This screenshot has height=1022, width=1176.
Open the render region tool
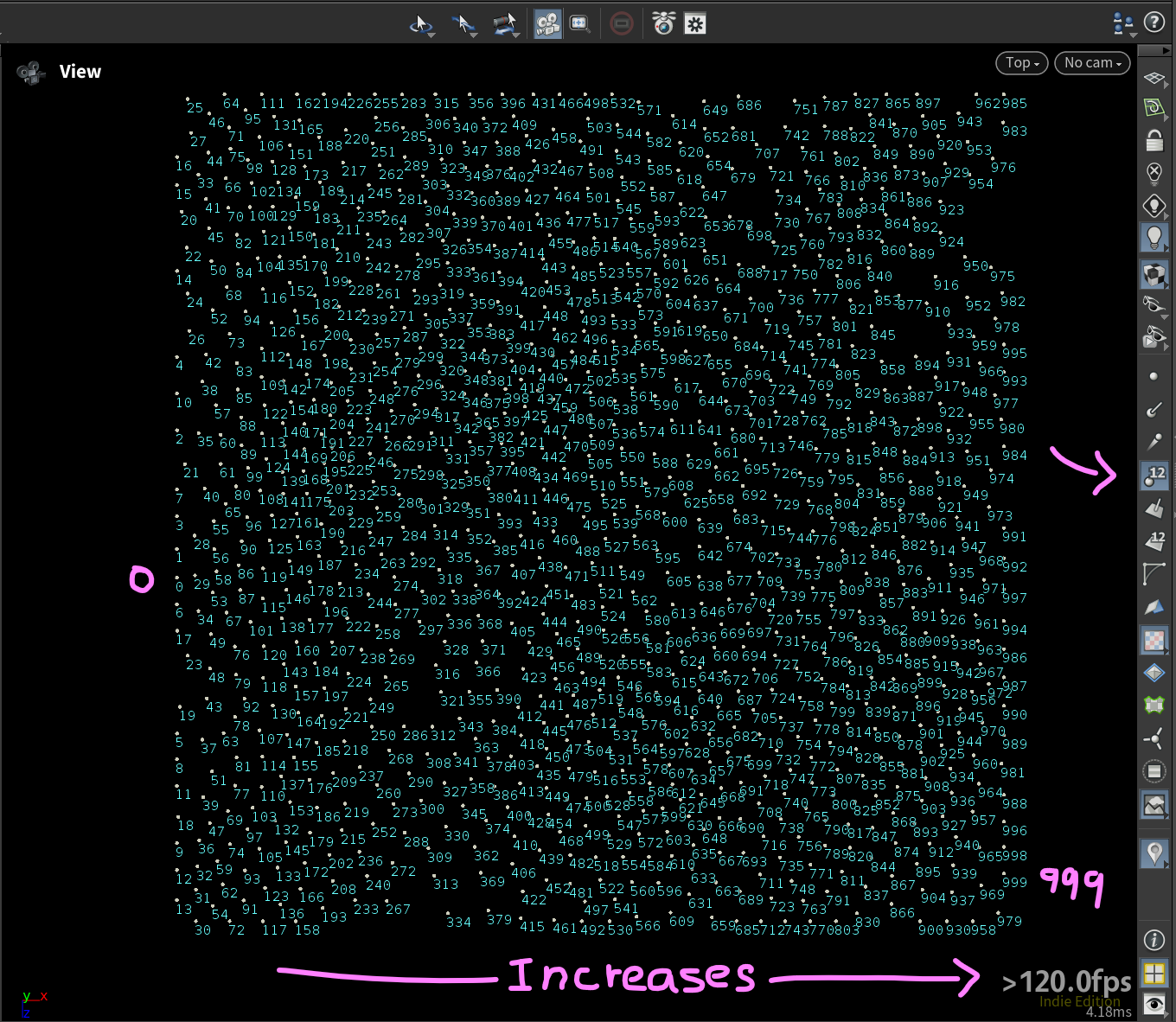[579, 23]
